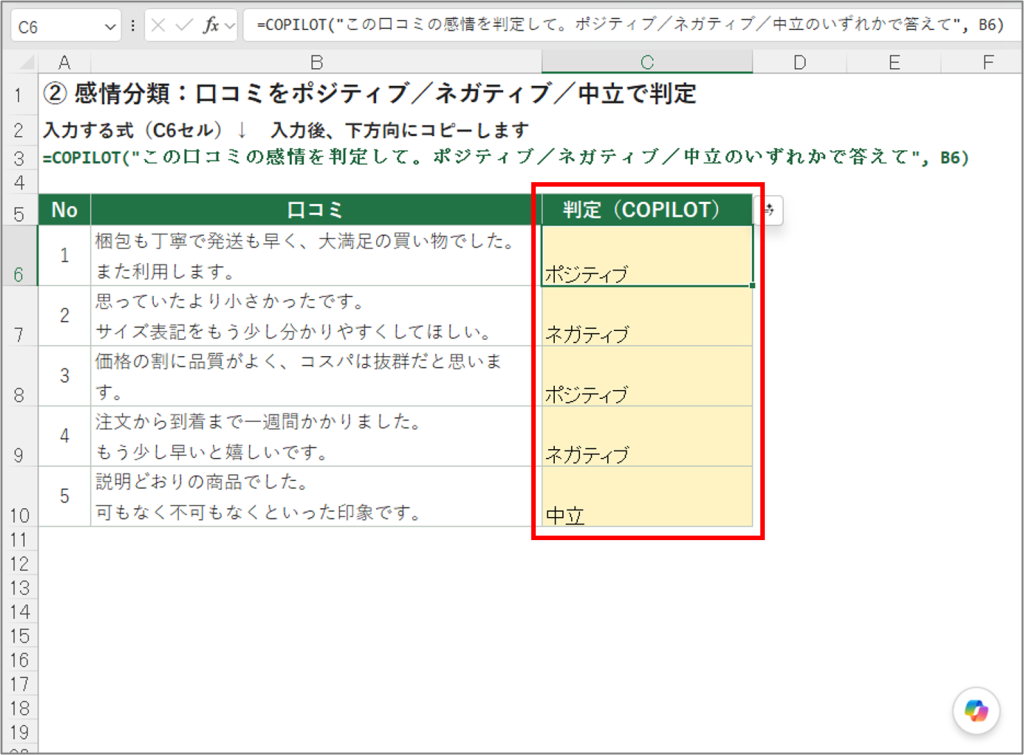Click the '口コミ' table header cell

coord(316,210)
